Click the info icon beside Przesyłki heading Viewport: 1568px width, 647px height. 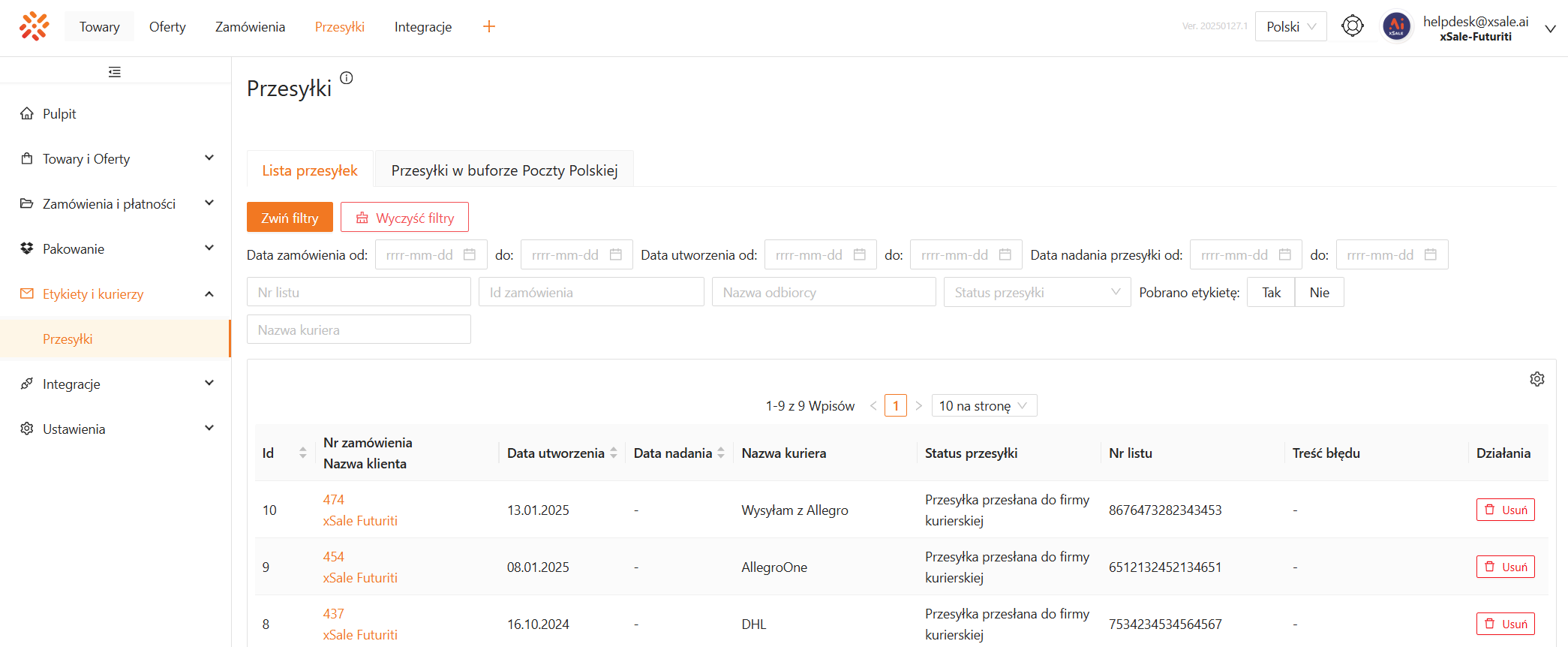346,78
